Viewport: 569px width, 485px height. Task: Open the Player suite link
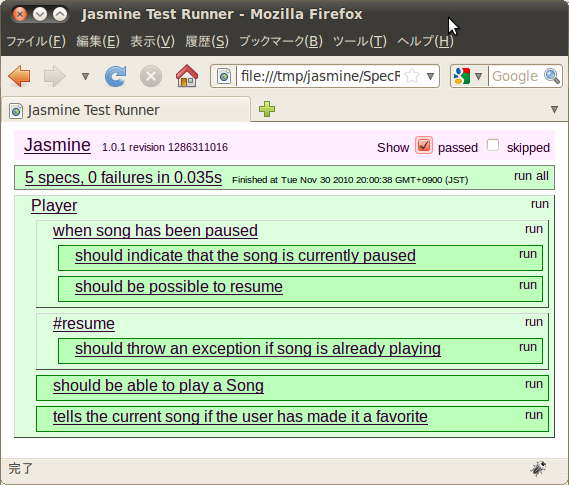tap(54, 206)
